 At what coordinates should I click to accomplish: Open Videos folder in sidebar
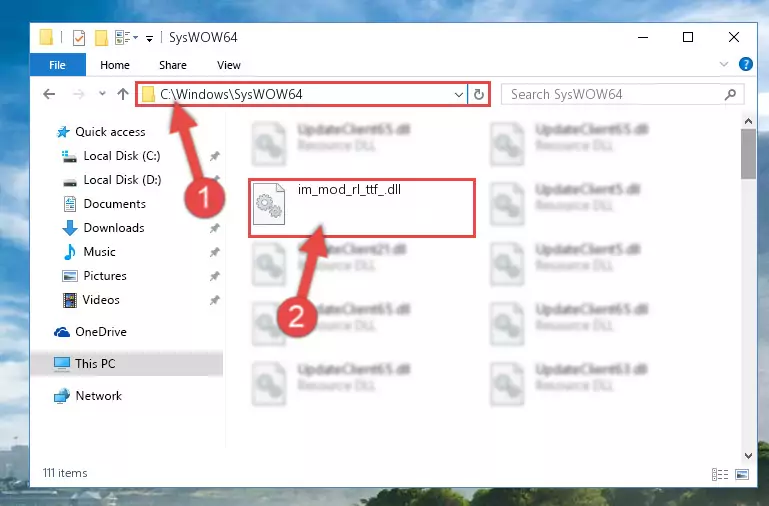pyautogui.click(x=101, y=300)
